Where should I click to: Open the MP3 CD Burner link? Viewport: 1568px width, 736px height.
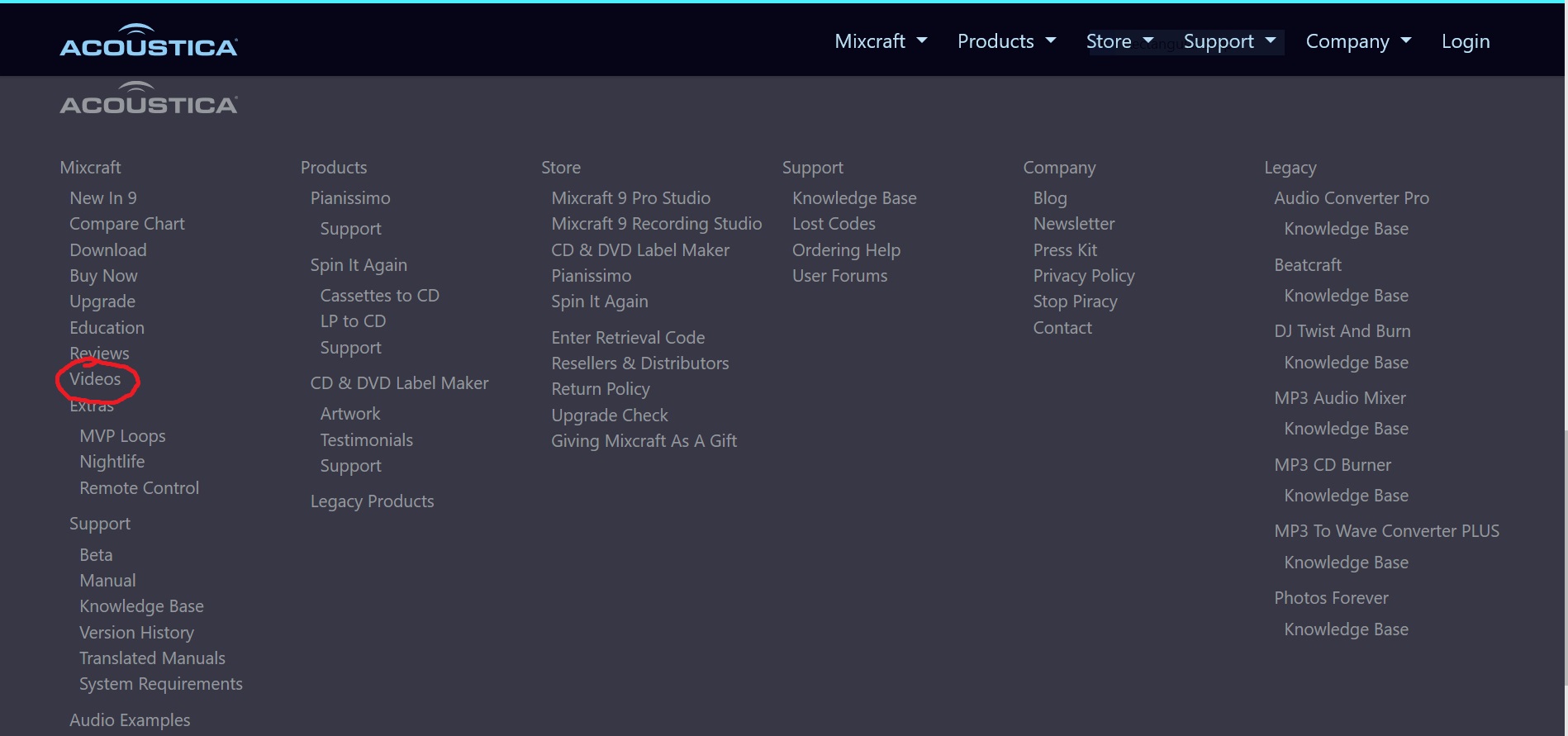tap(1333, 465)
